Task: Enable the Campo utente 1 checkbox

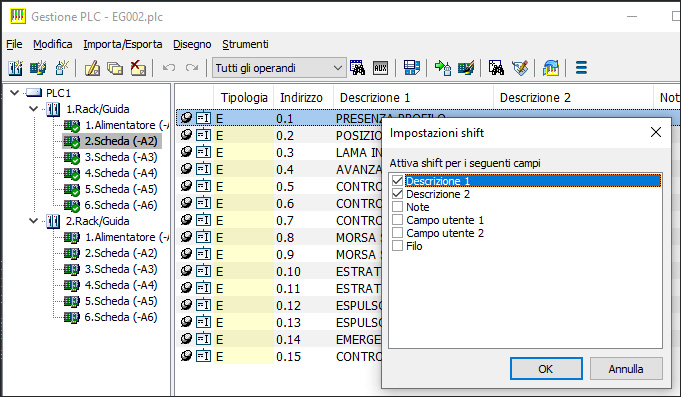Action: coord(397,219)
